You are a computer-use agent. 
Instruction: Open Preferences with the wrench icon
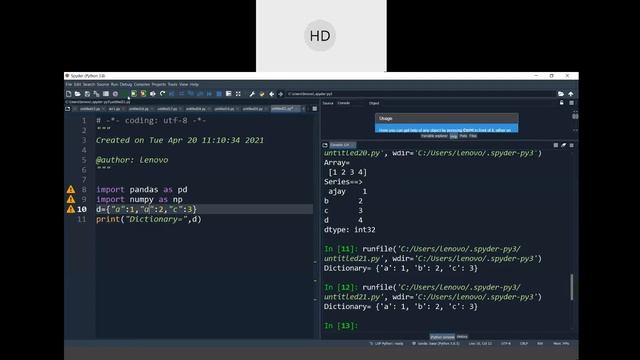point(252,94)
